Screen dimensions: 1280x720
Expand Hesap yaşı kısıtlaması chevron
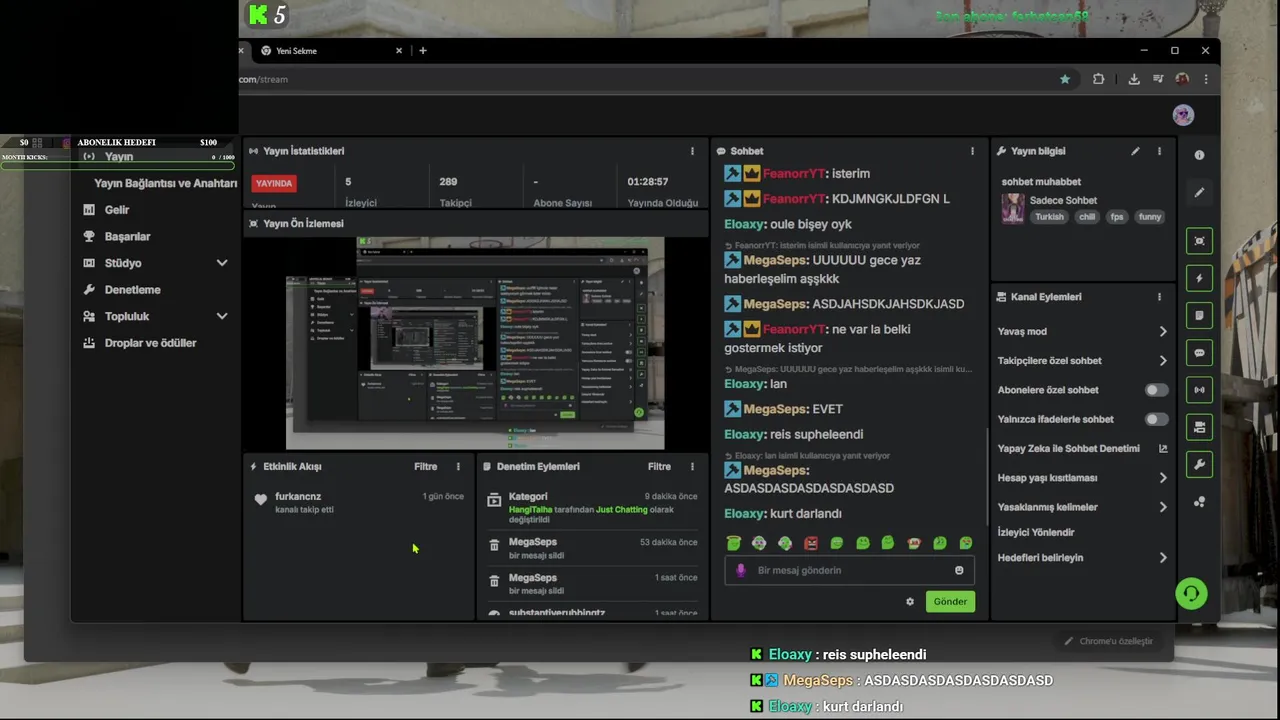click(x=1163, y=478)
